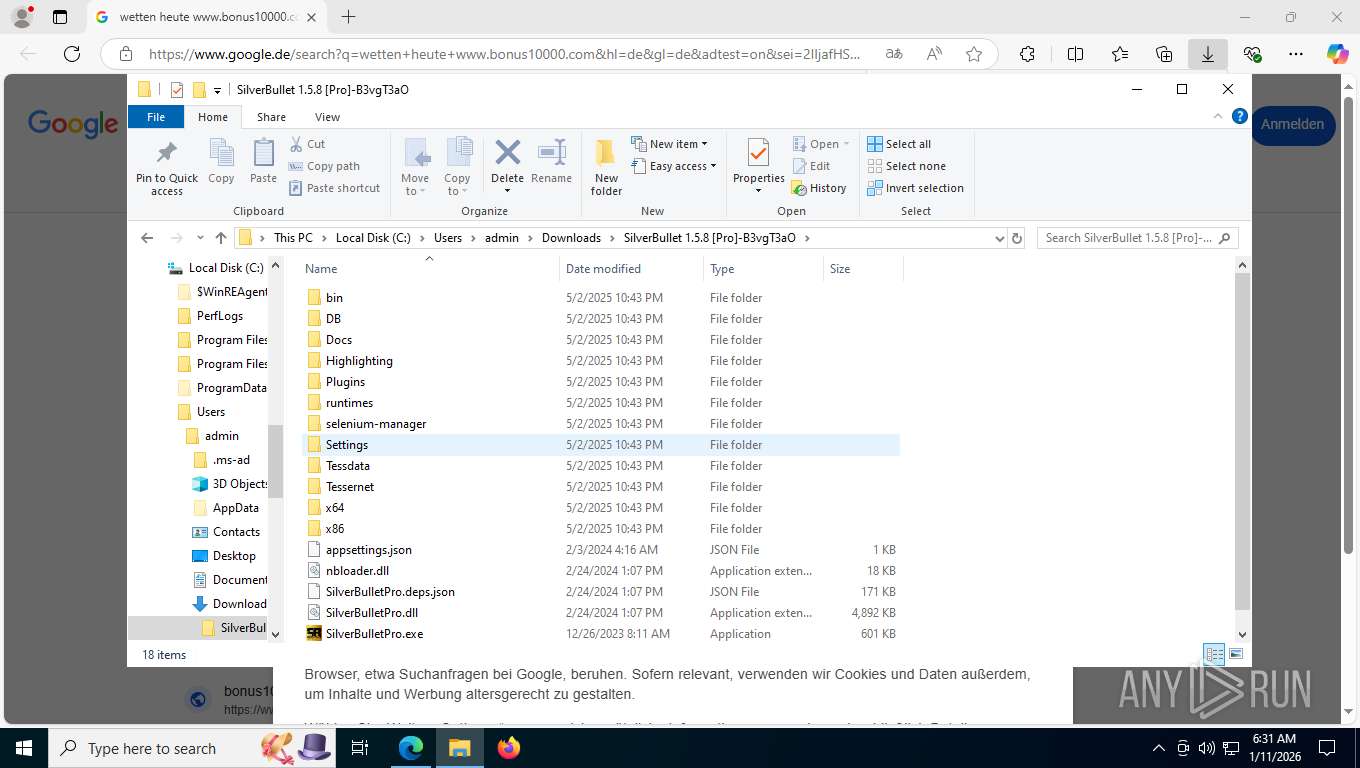
Task: Open Copy to dropdown
Action: [x=457, y=167]
